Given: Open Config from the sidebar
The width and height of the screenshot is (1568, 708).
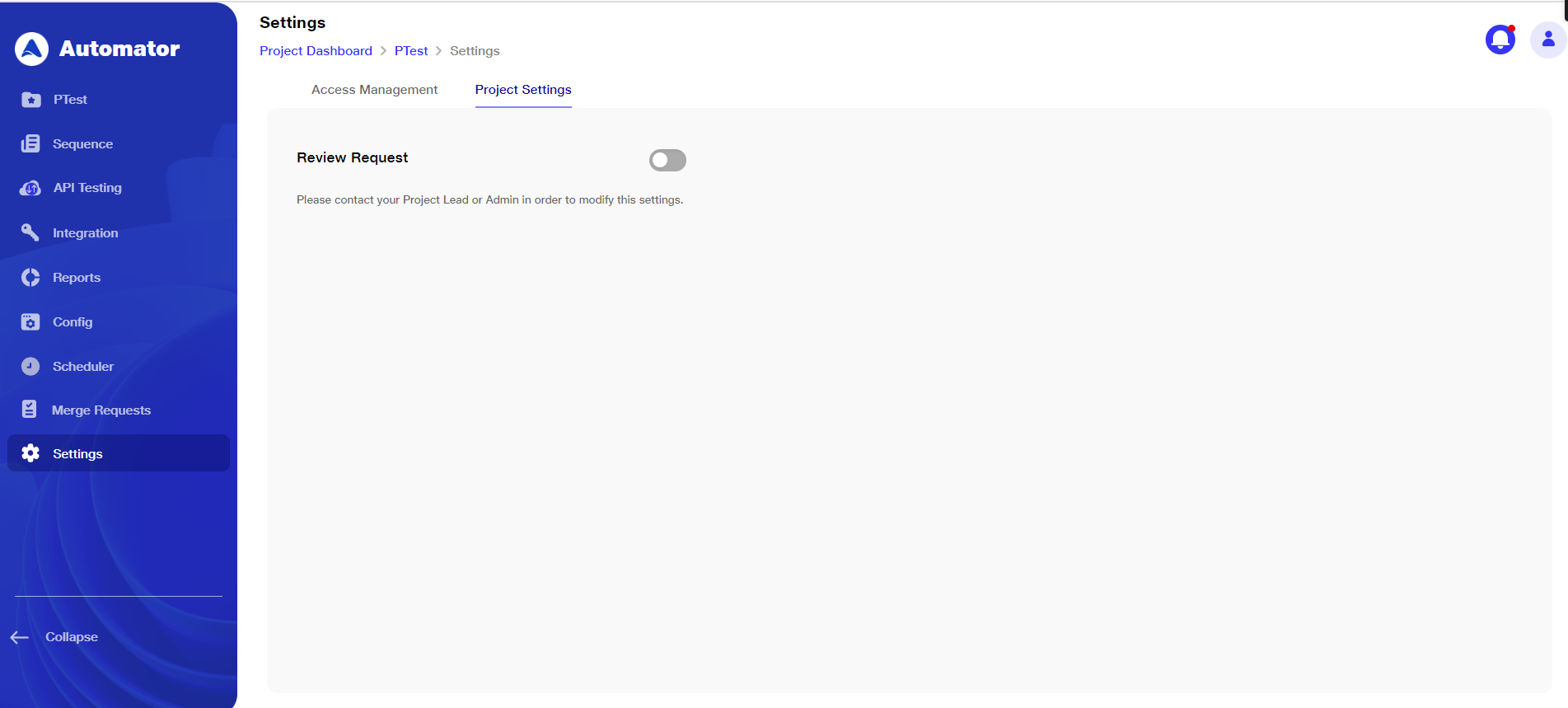Looking at the screenshot, I should pyautogui.click(x=73, y=322).
